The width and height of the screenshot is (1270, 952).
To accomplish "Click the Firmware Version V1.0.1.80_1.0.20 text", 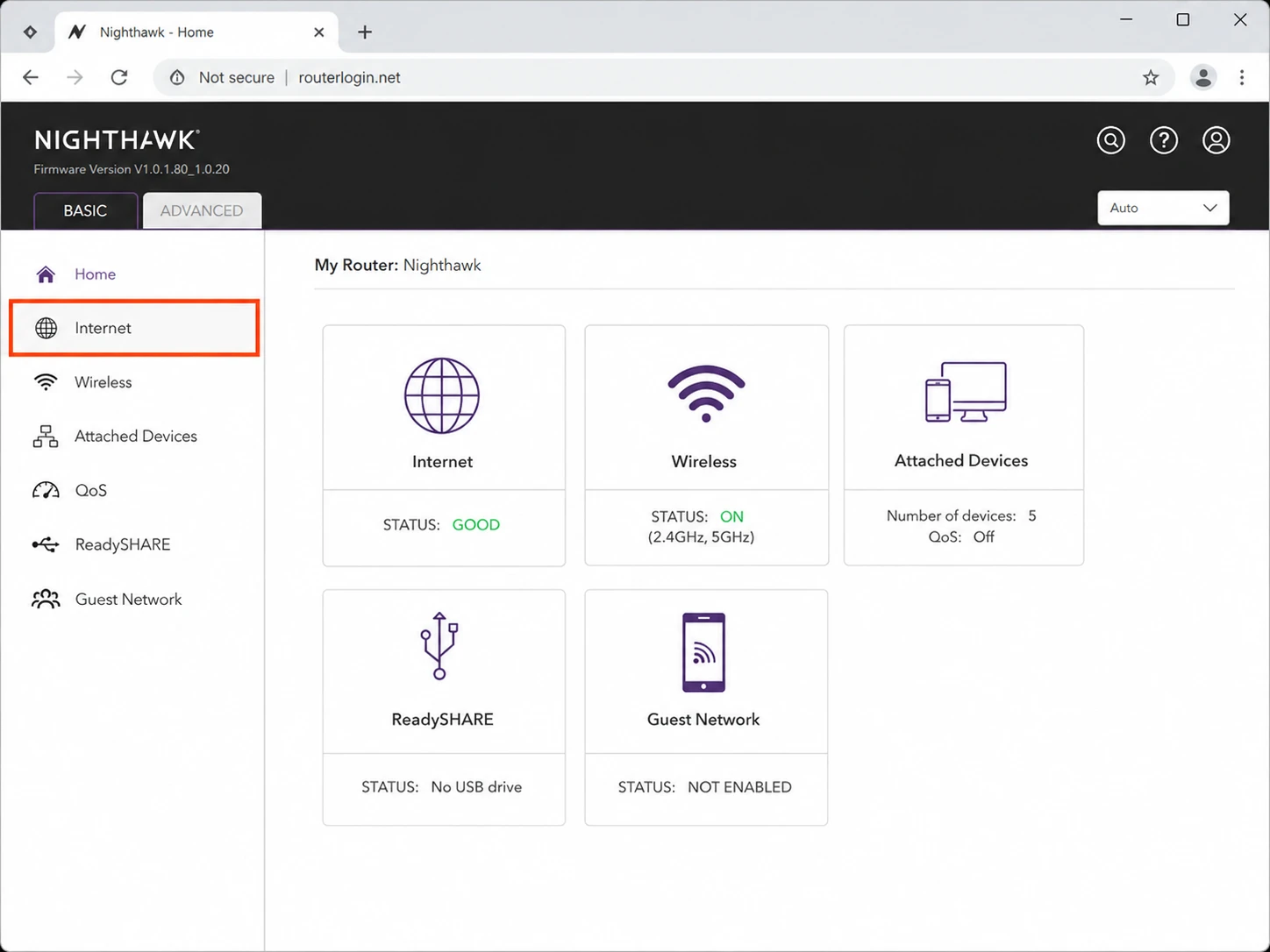I will (132, 169).
